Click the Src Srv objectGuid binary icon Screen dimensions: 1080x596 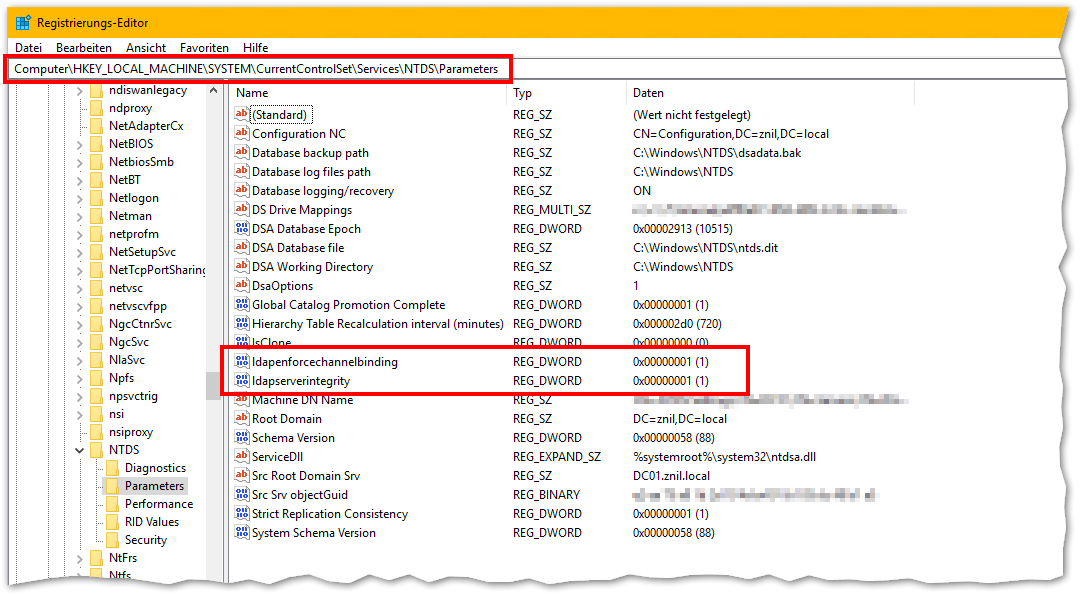point(241,495)
